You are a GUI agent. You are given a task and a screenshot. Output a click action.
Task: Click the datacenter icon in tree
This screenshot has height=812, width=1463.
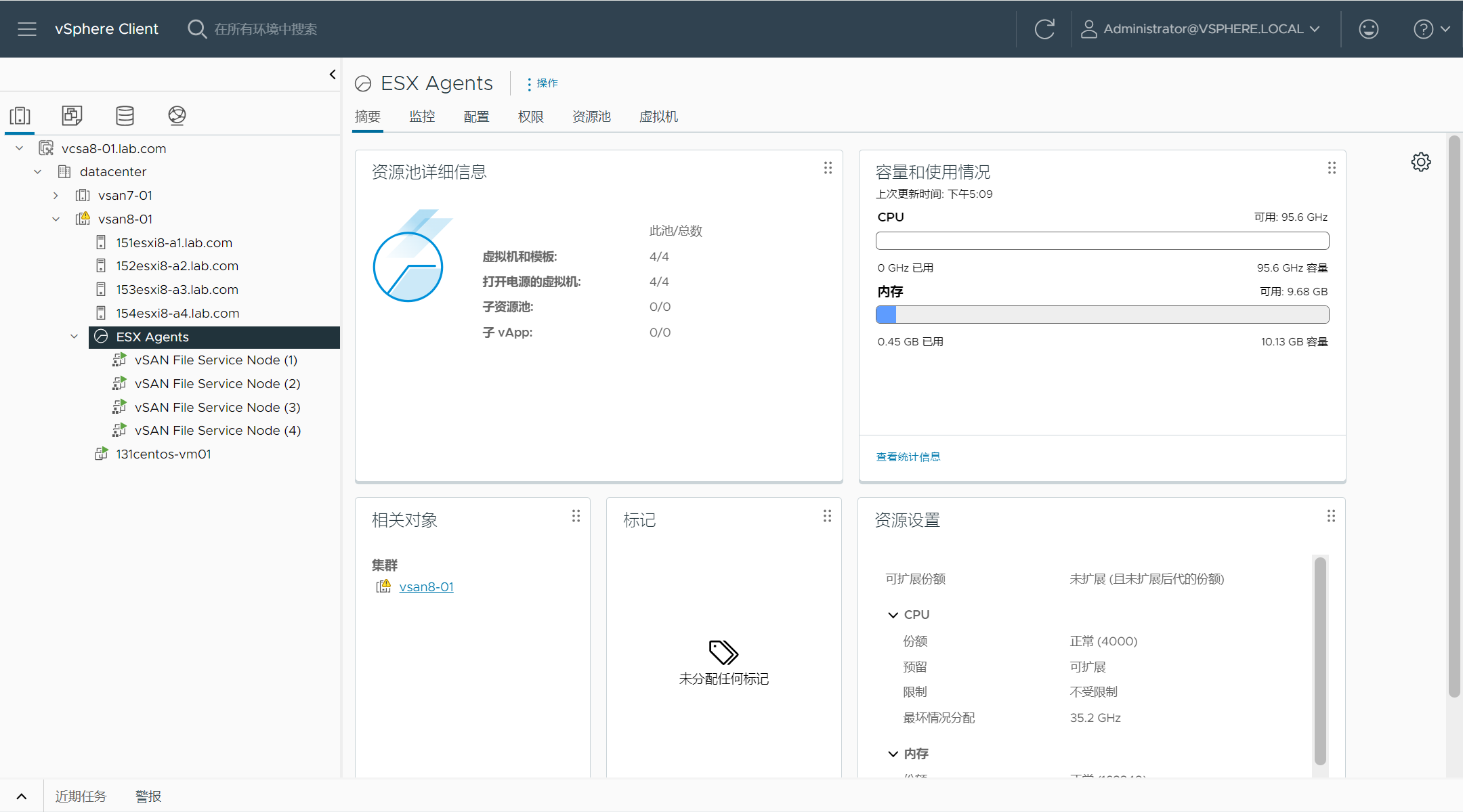click(64, 171)
